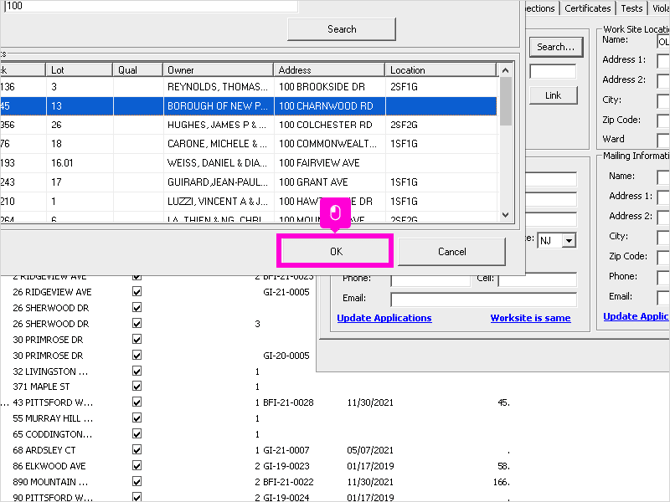Click the date 05/07/2021

(370, 450)
